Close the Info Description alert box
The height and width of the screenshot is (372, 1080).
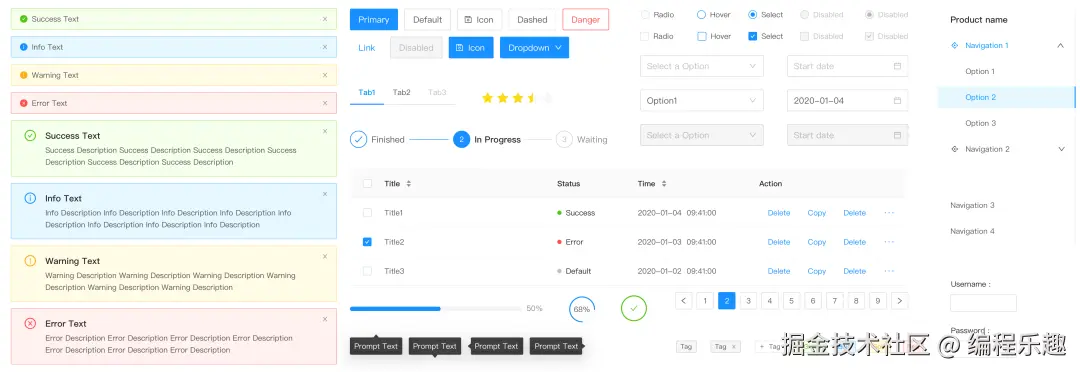[x=325, y=194]
